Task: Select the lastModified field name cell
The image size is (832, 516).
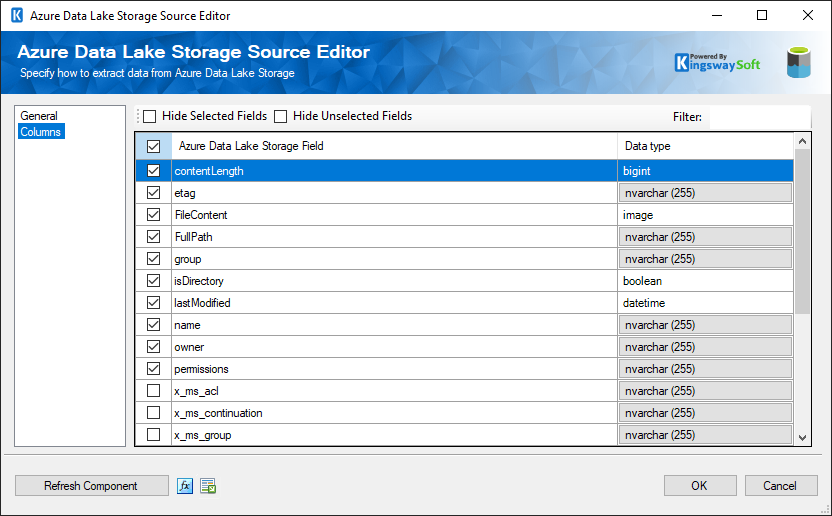Action: pos(394,303)
